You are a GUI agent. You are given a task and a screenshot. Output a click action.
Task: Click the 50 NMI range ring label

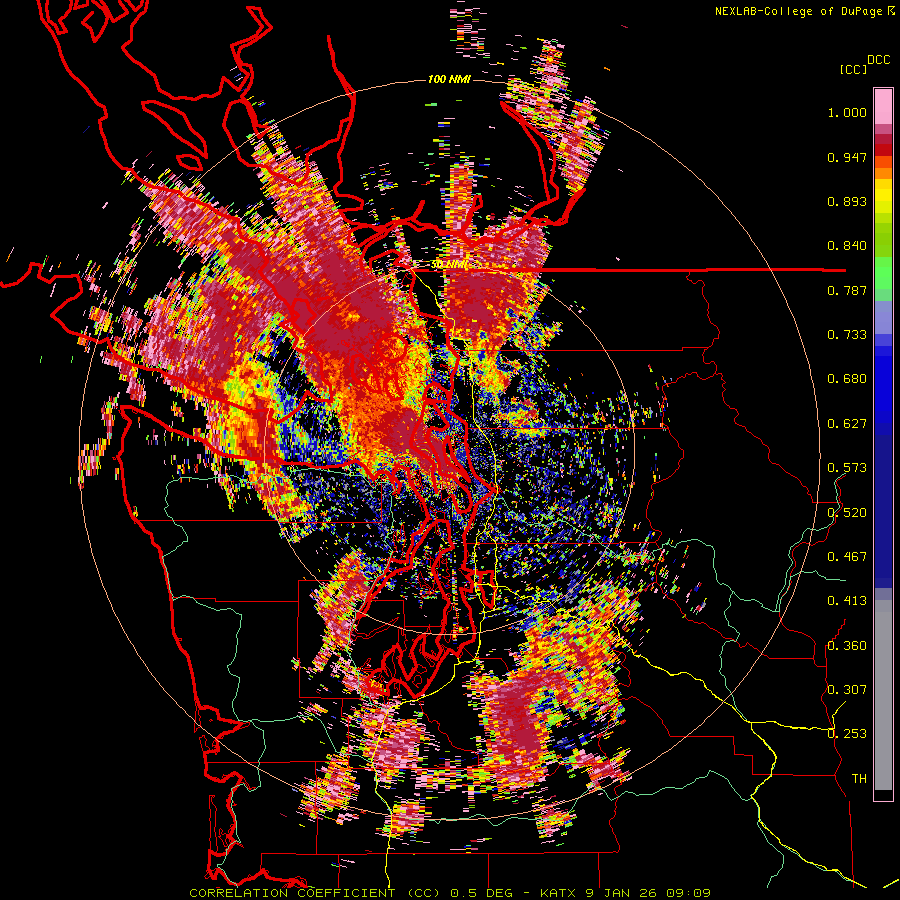(x=450, y=265)
